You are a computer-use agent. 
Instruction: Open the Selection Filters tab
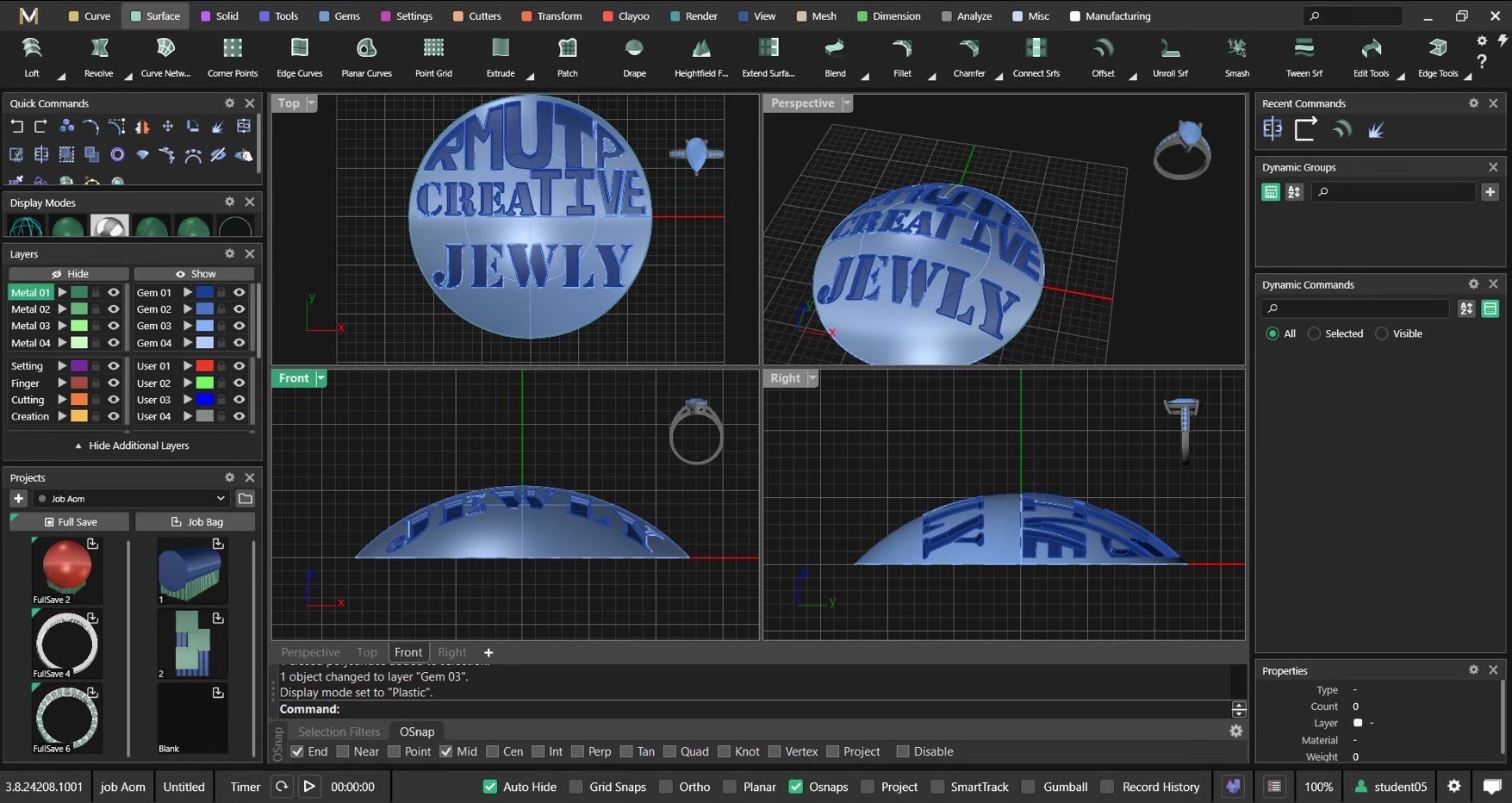[x=339, y=731]
